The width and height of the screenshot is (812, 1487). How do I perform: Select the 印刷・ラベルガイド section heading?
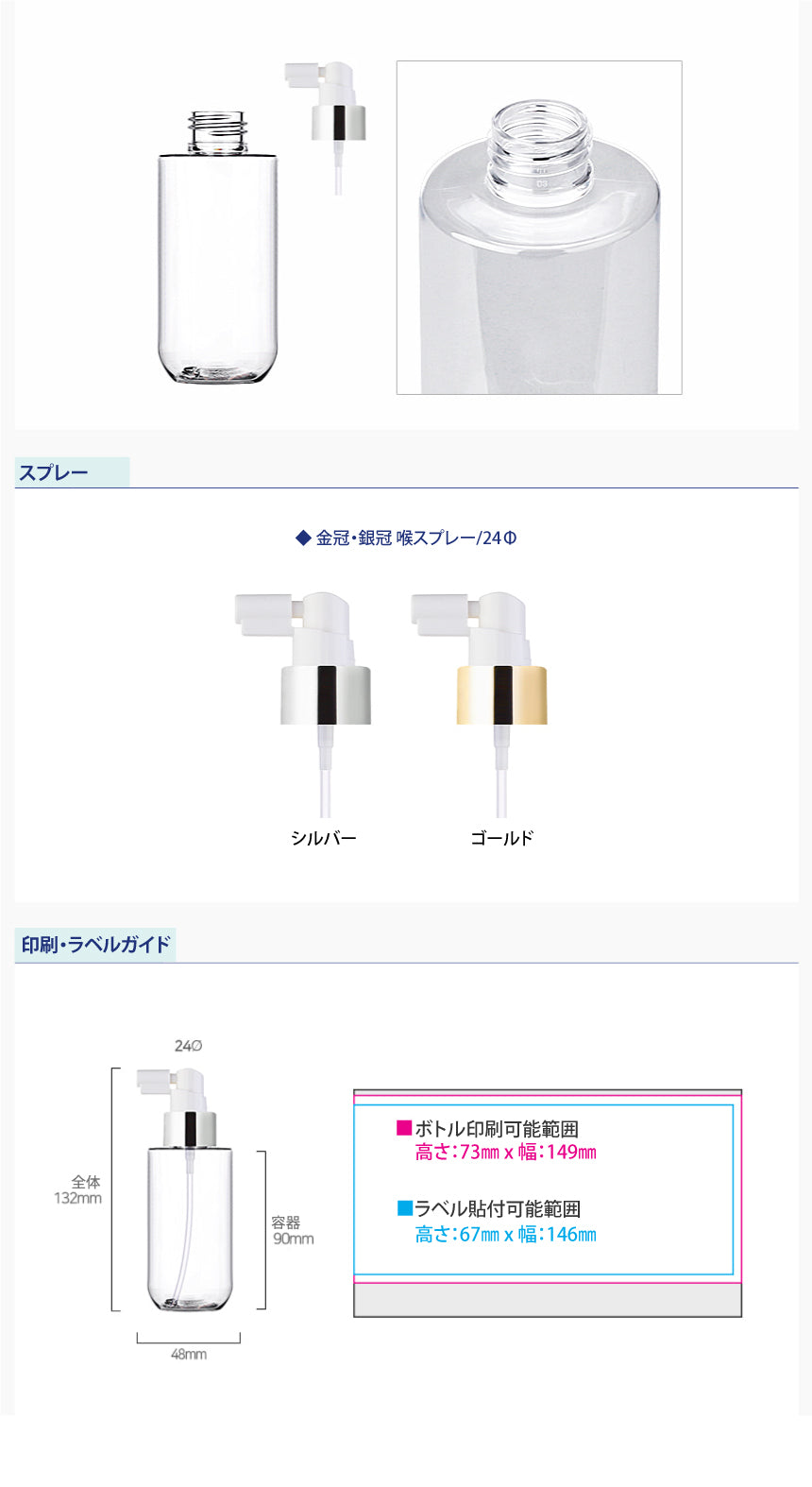pos(96,944)
